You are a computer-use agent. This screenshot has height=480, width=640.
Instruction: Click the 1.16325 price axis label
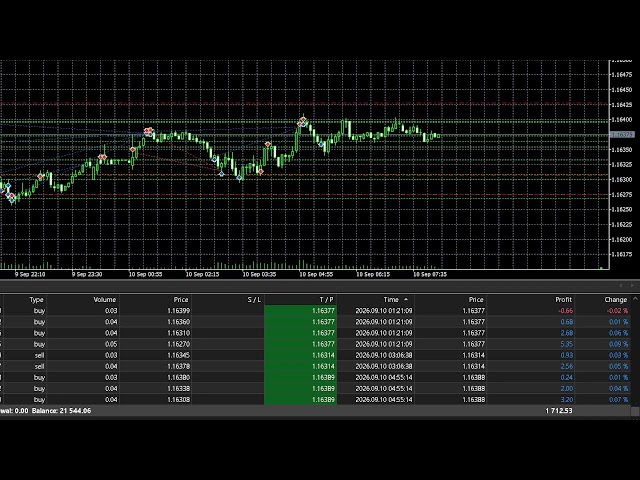(621, 164)
